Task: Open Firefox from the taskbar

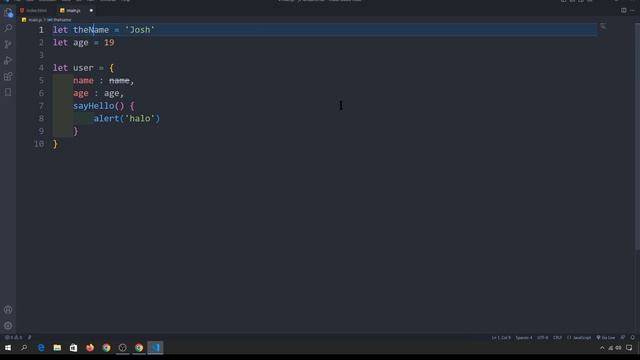Action: coord(90,348)
